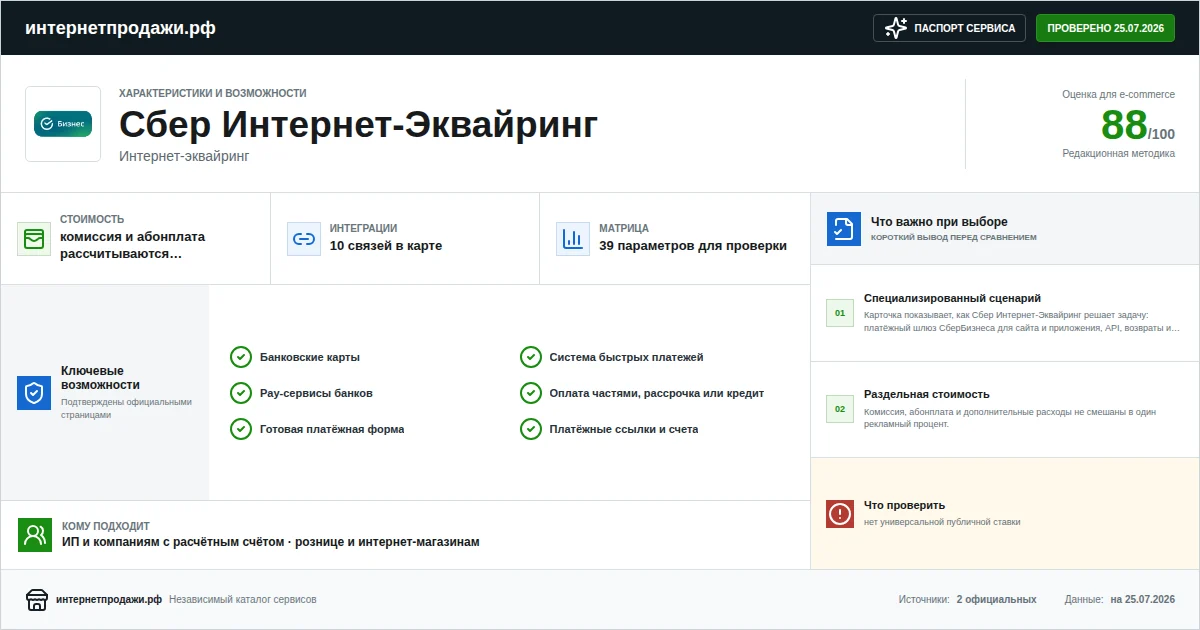Click the Pay-сервисы банков label
1200x630 pixels.
[x=316, y=393]
